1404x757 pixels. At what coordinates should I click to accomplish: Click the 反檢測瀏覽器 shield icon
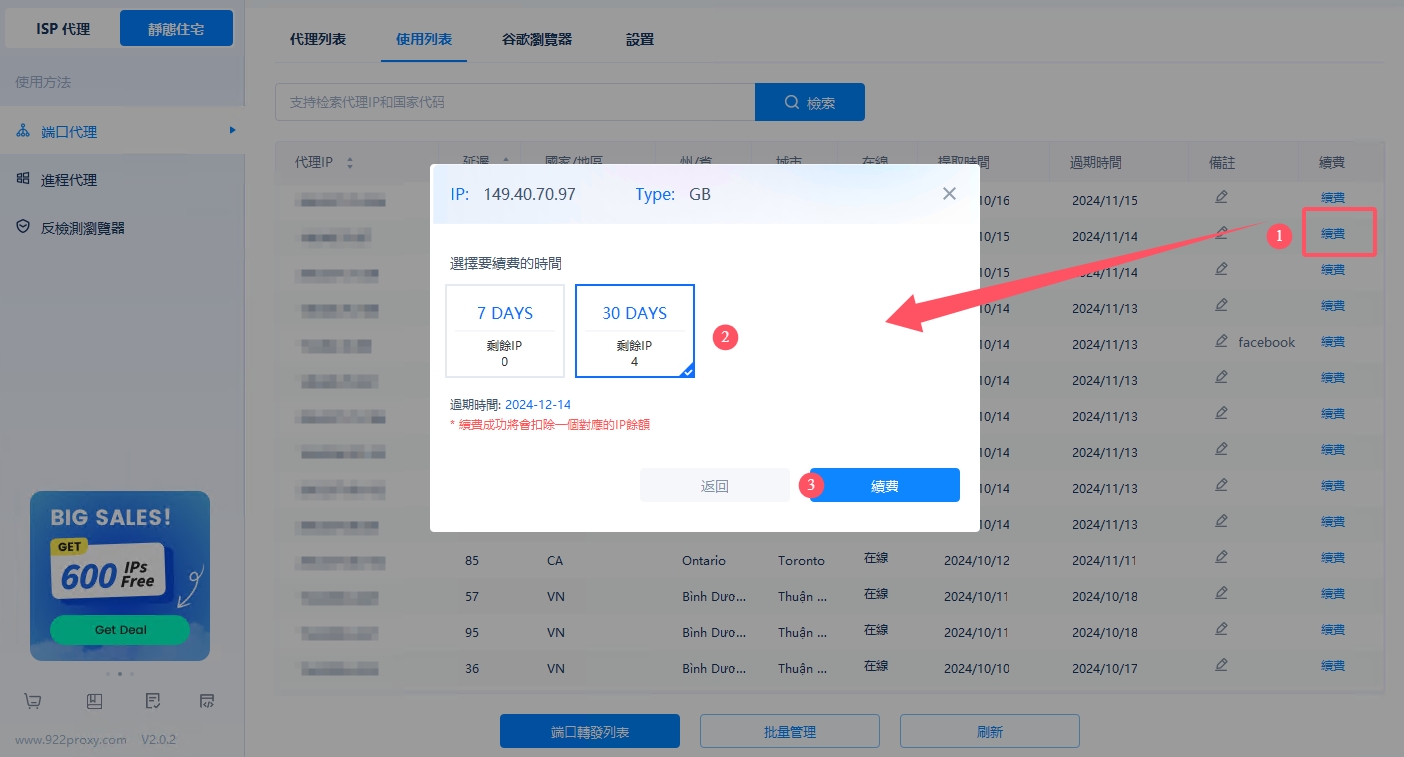point(23,227)
